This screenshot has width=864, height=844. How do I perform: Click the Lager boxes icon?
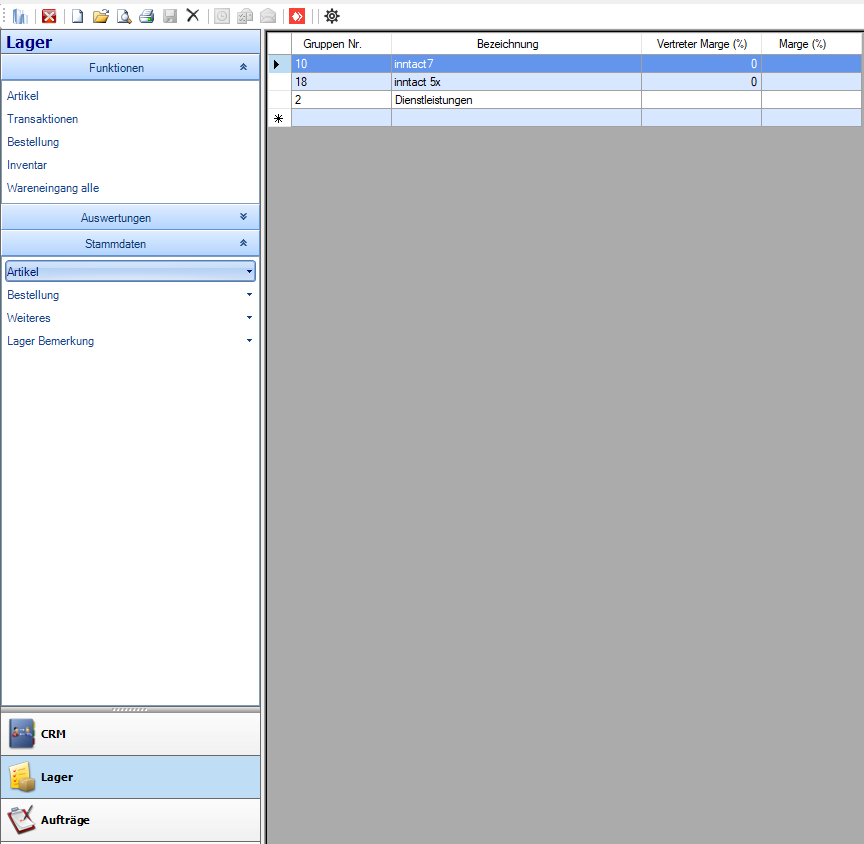(x=21, y=777)
